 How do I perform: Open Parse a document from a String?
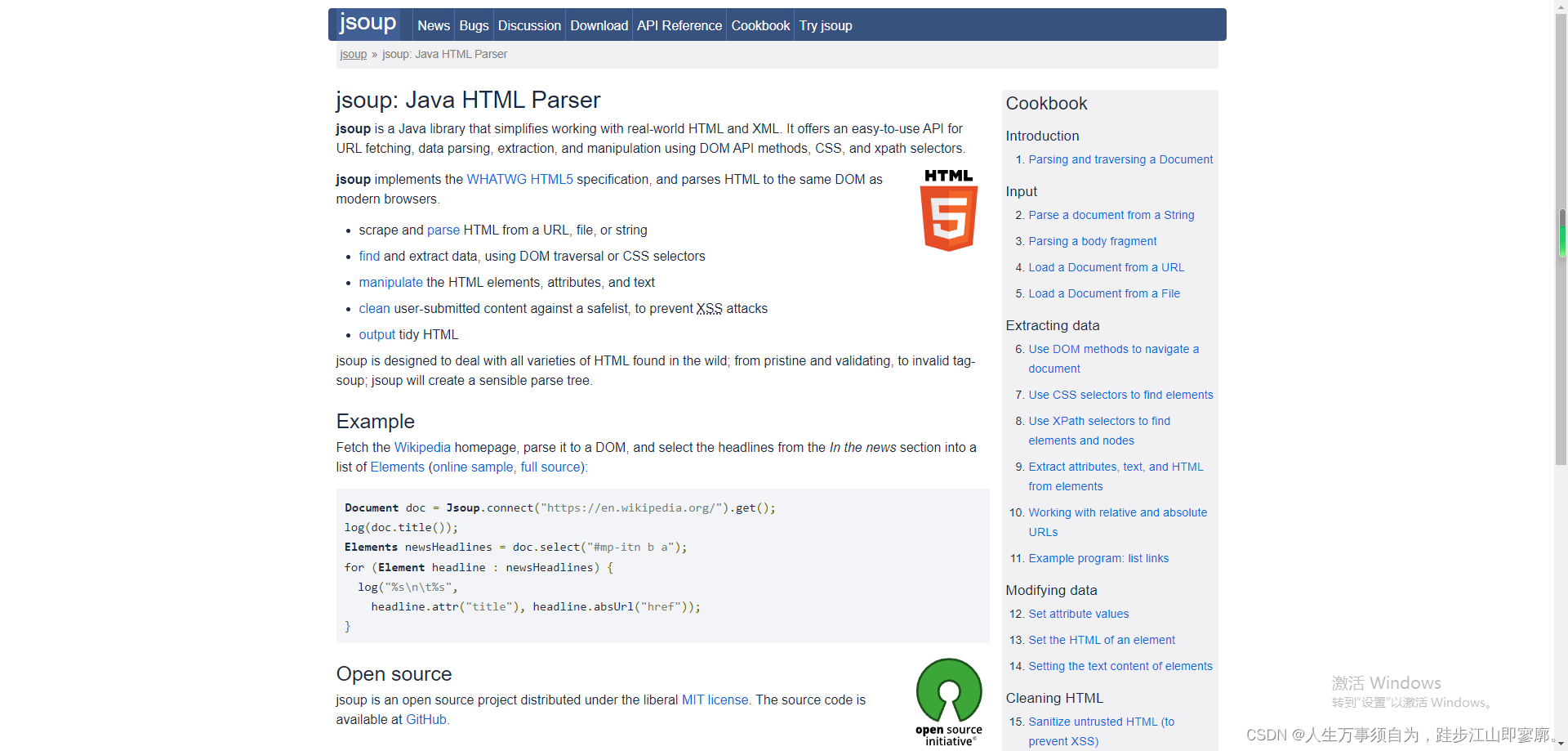coord(1111,215)
